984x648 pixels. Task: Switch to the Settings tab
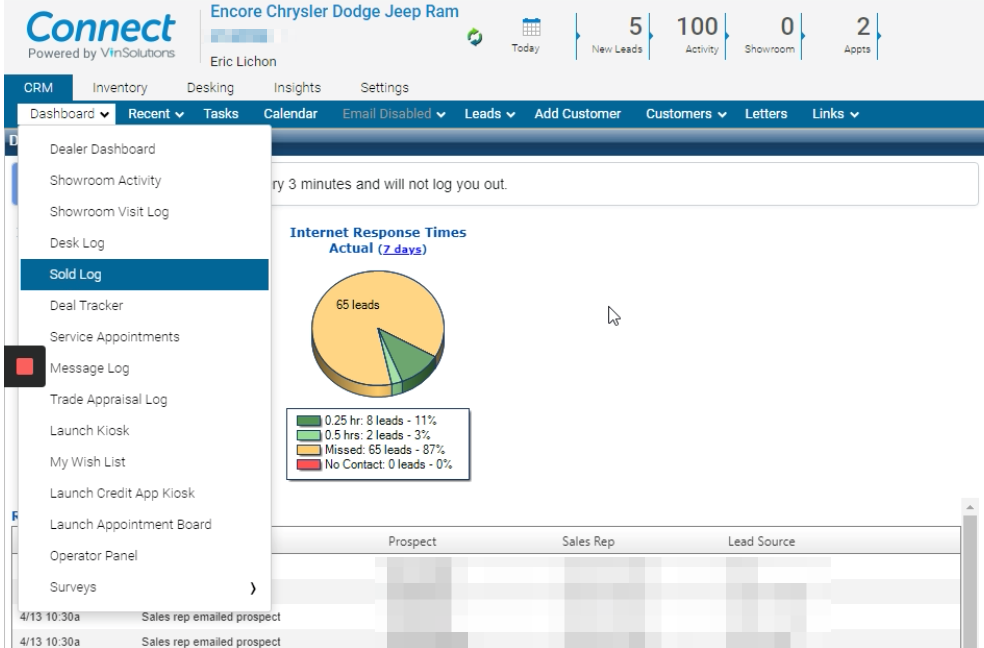[384, 88]
